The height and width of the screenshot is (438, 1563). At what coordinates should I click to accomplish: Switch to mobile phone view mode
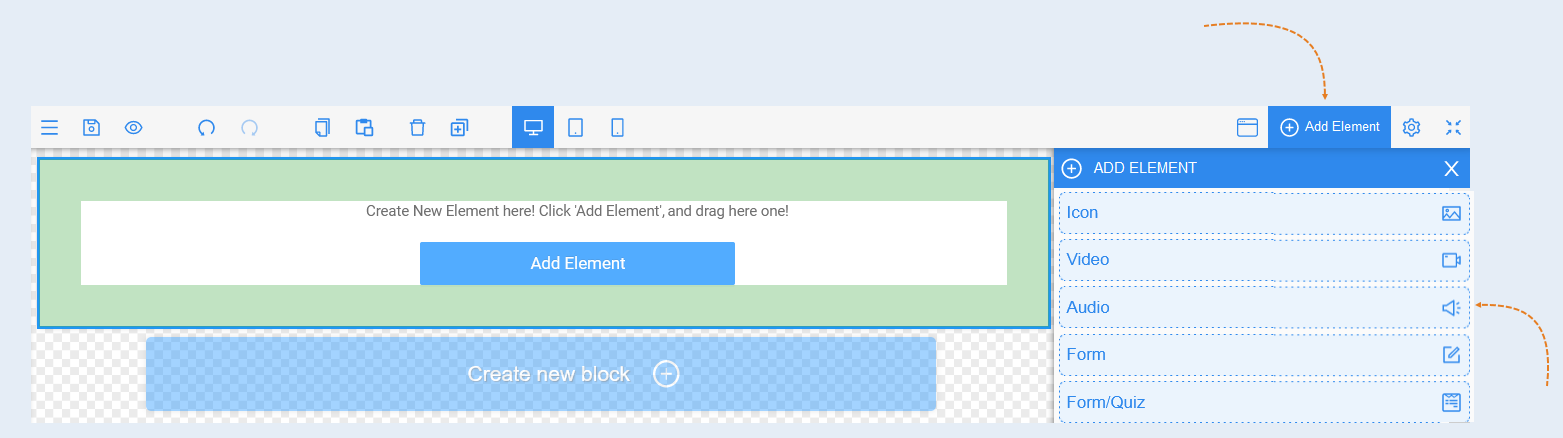coord(618,127)
